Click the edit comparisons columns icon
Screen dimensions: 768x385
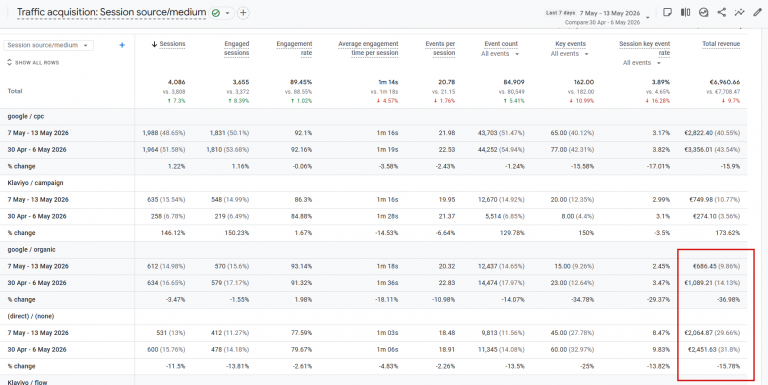tap(685, 13)
